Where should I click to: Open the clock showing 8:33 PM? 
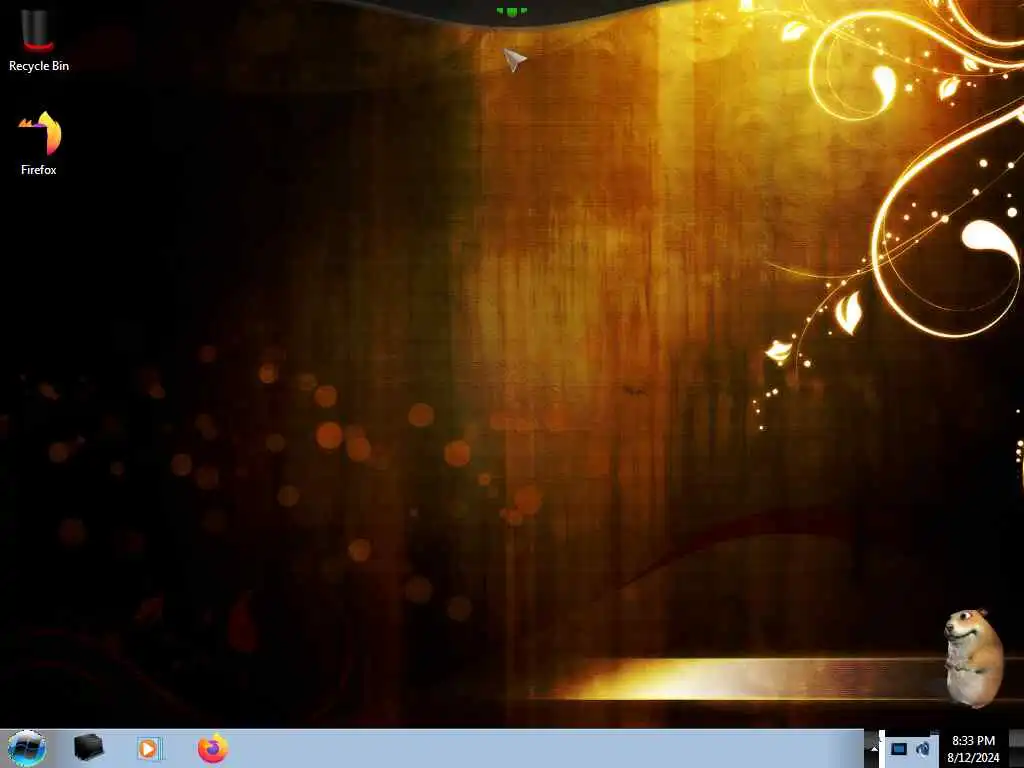(973, 749)
